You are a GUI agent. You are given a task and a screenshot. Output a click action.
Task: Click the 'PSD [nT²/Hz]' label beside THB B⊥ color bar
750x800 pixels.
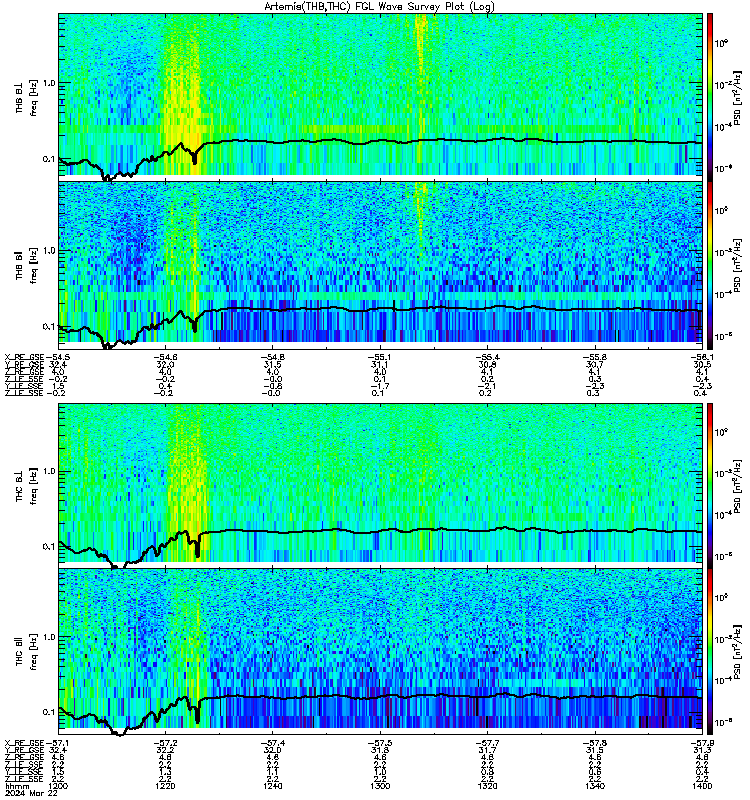[x=738, y=97]
